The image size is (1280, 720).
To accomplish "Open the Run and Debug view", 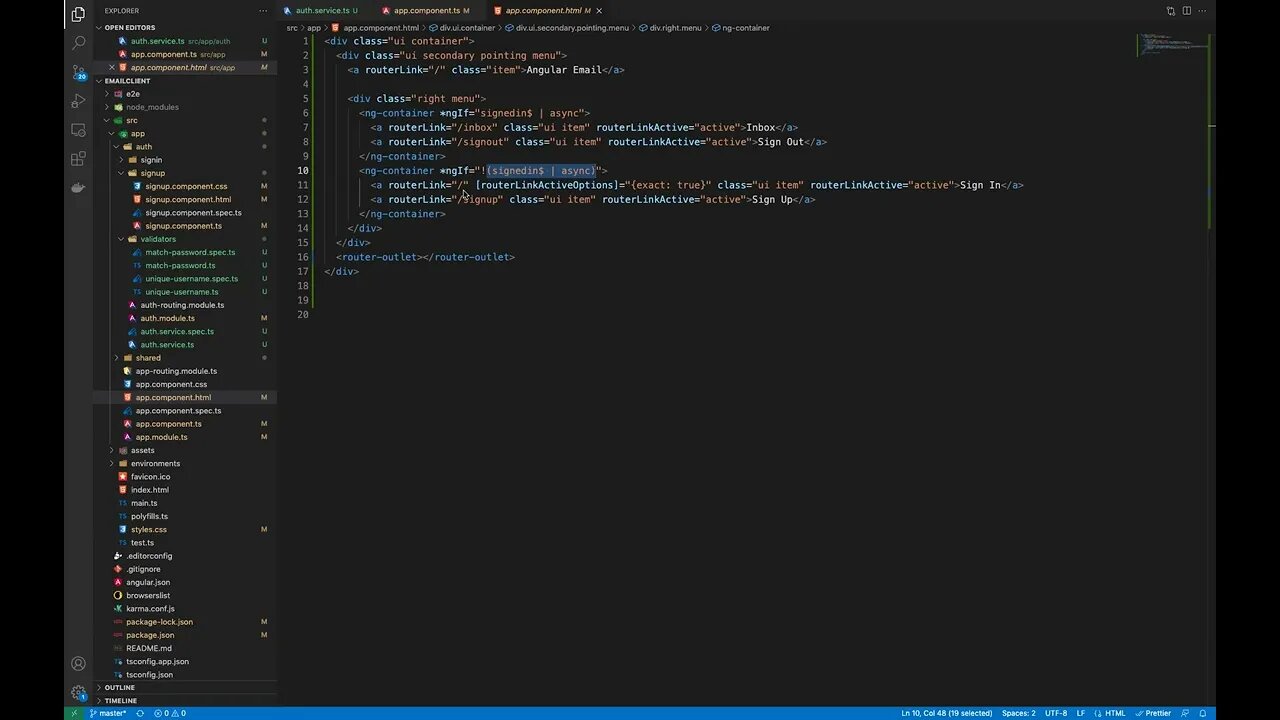I will 78,101.
